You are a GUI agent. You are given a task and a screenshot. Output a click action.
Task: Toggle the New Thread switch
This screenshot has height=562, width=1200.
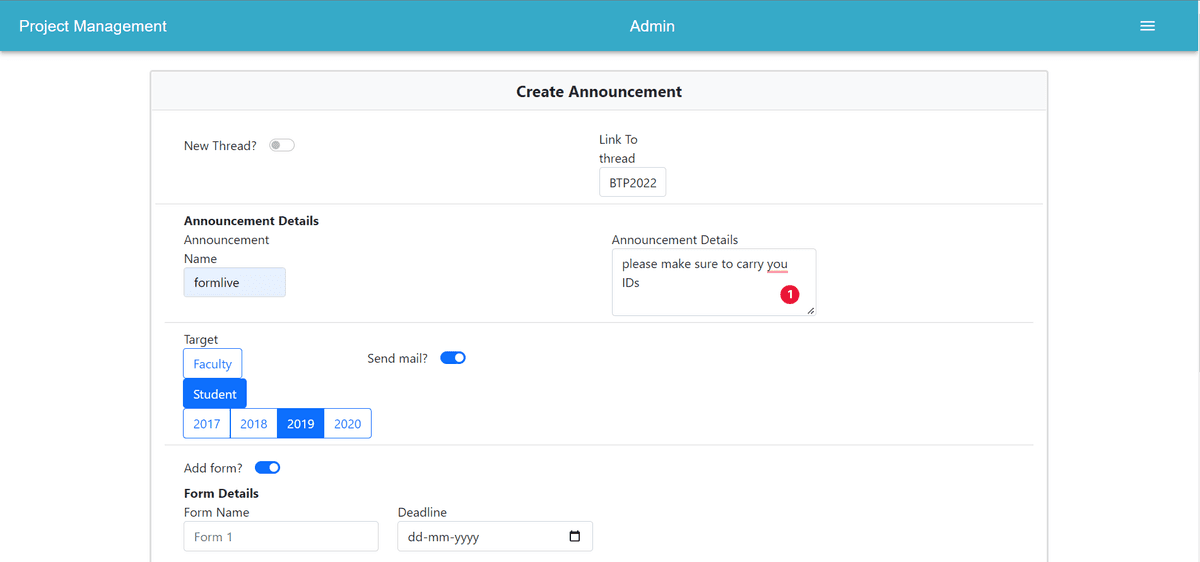coord(282,146)
